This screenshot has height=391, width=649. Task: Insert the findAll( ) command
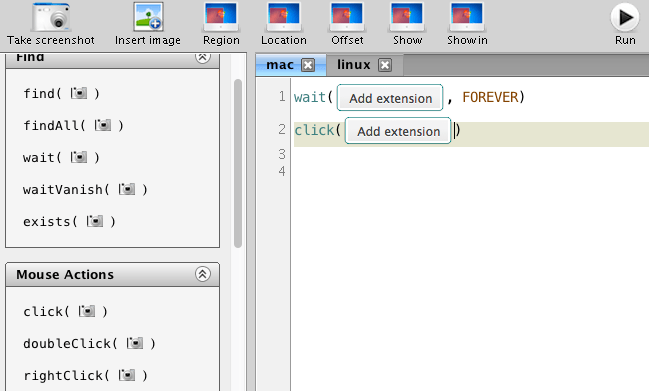pyautogui.click(x=73, y=125)
